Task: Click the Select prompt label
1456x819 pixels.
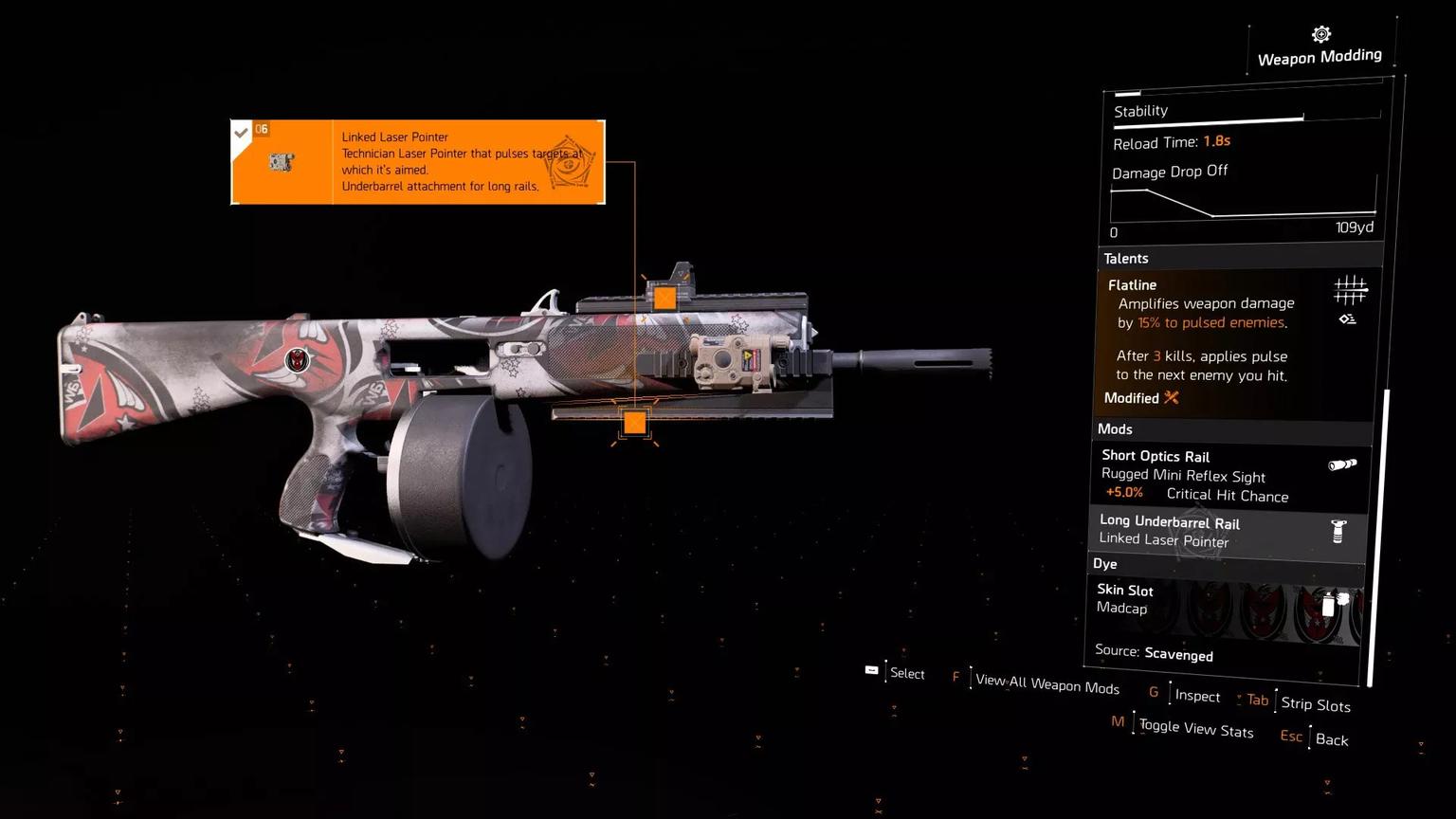Action: tap(907, 673)
